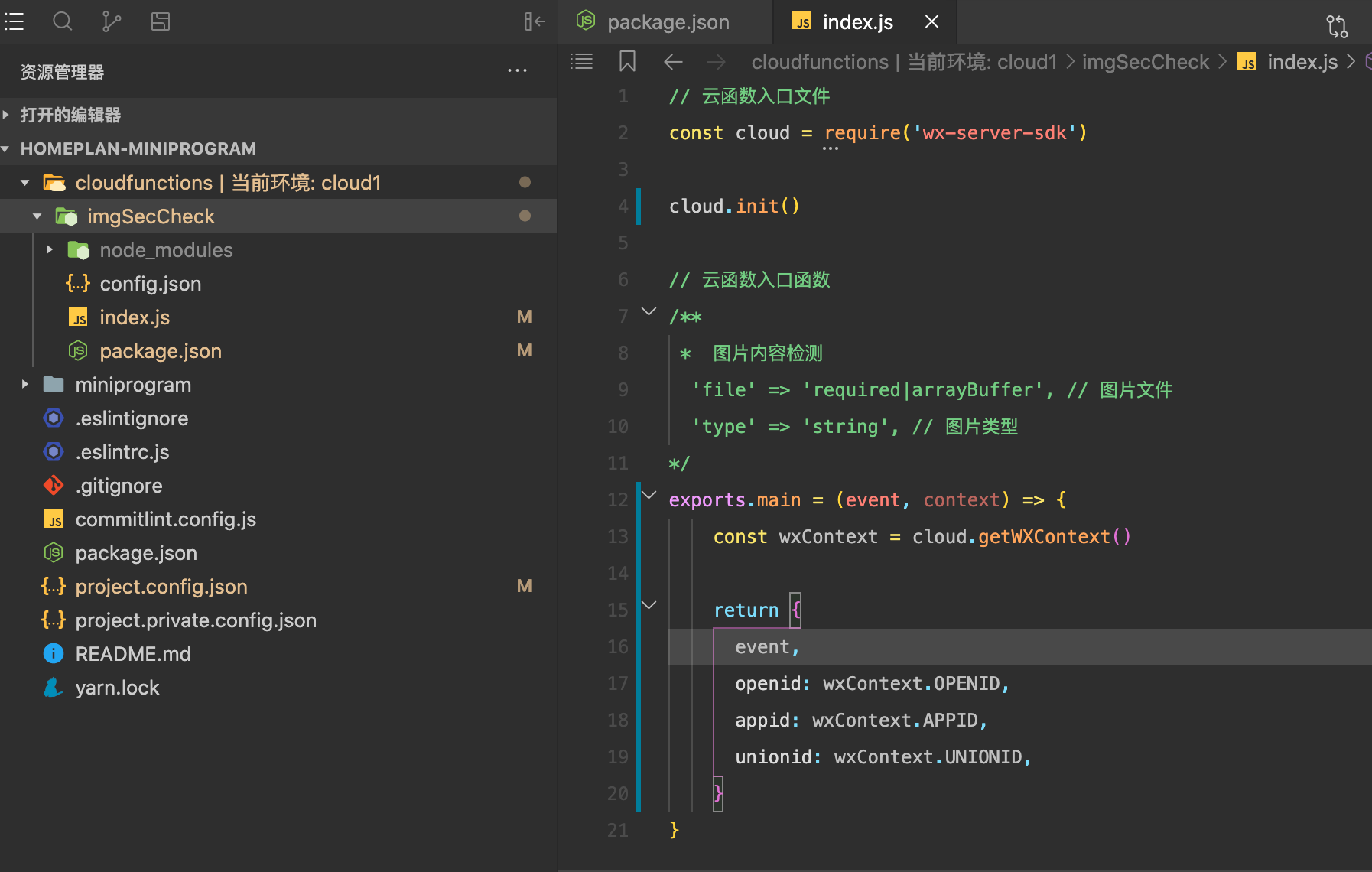Navigate forward with the right arrow
This screenshot has height=872, width=1372.
pos(716,61)
